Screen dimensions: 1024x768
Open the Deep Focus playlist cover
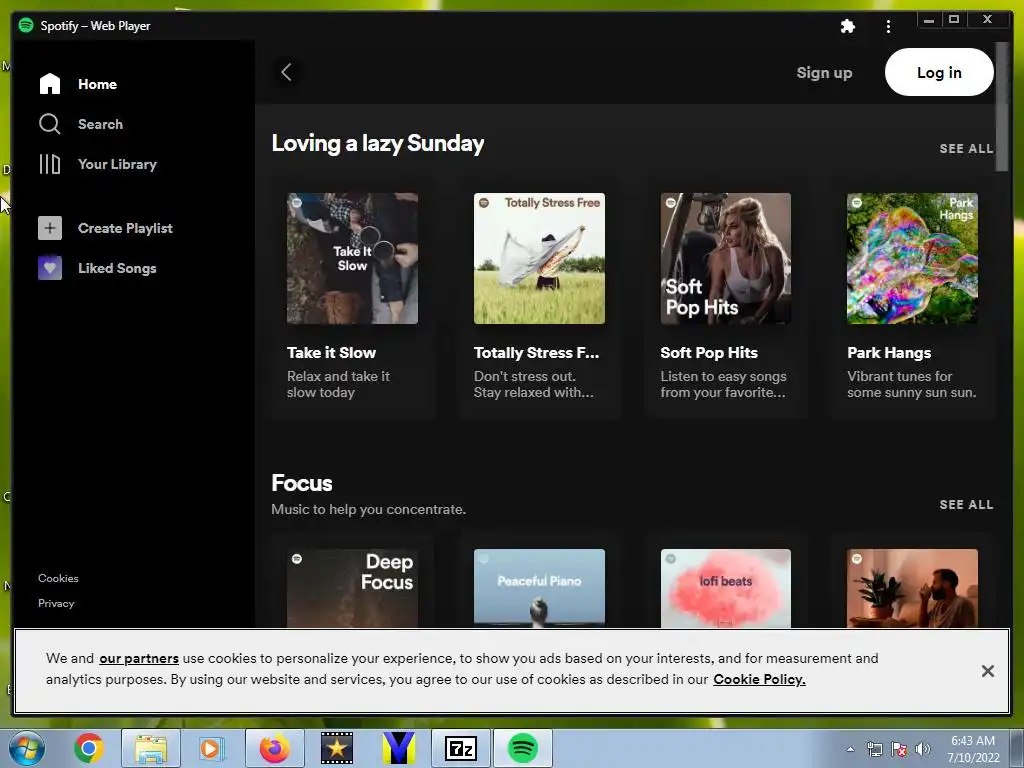click(x=353, y=588)
